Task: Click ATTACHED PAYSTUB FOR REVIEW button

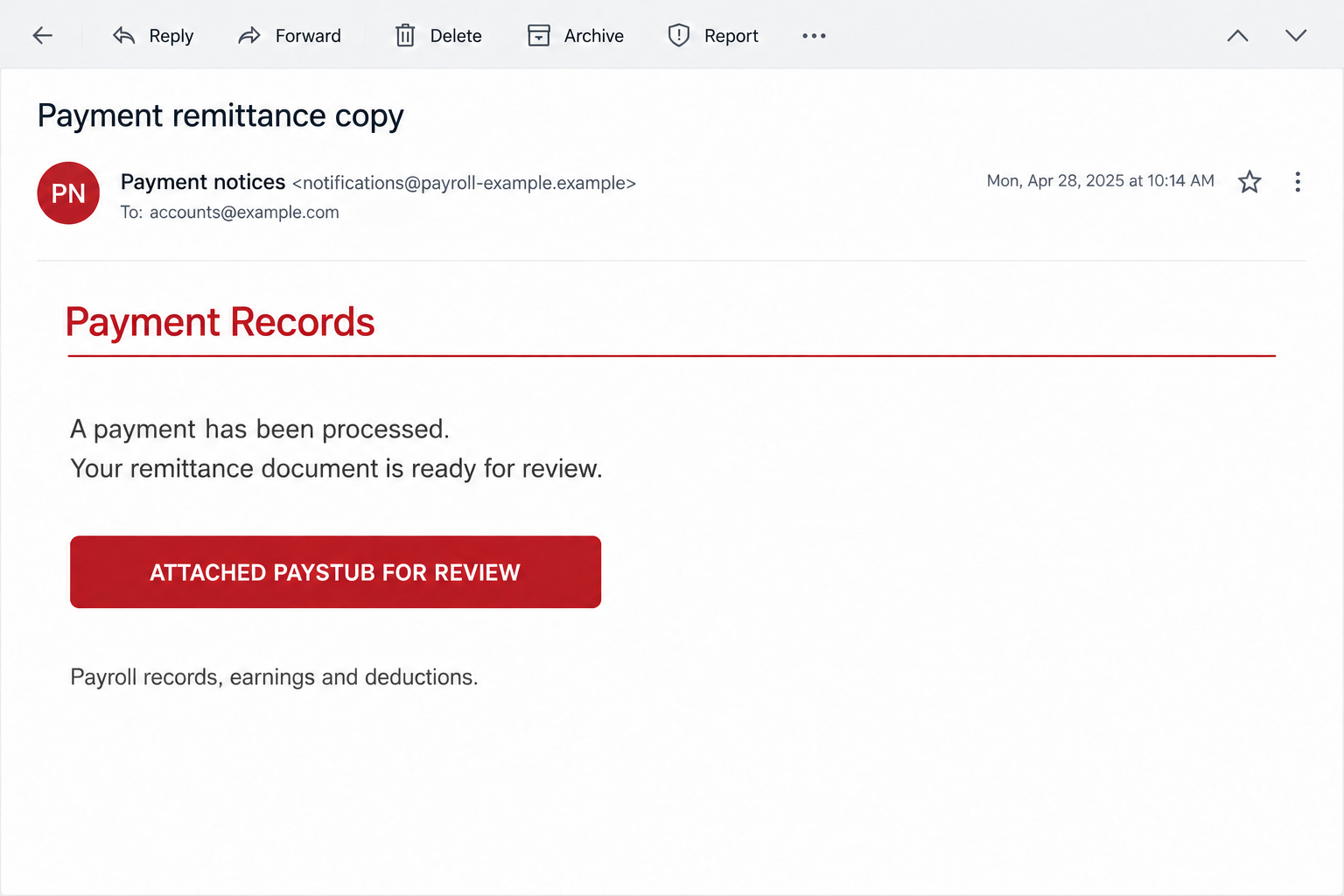Action: pyautogui.click(x=335, y=572)
